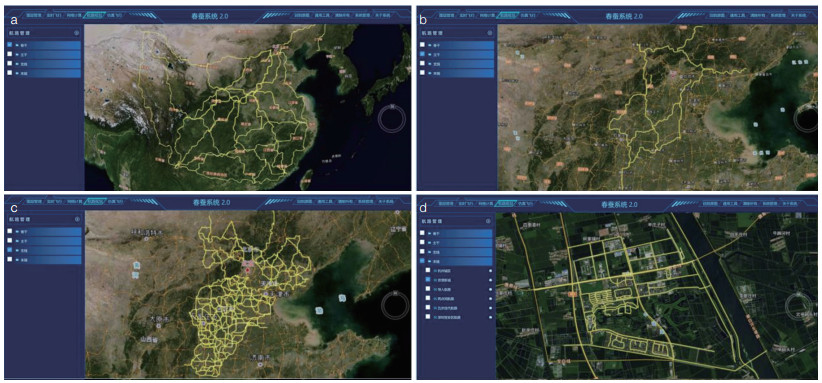This screenshot has height=383, width=822.
Task: Uncheck the first route-level checkbox in panel a
Action: 10,45
